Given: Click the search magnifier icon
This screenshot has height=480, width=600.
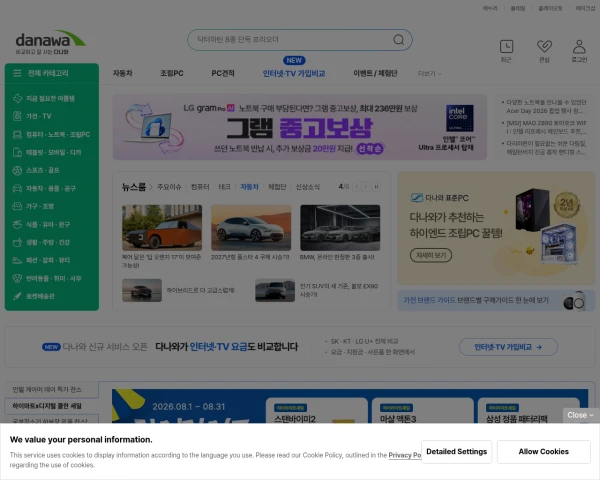Looking at the screenshot, I should [398, 40].
